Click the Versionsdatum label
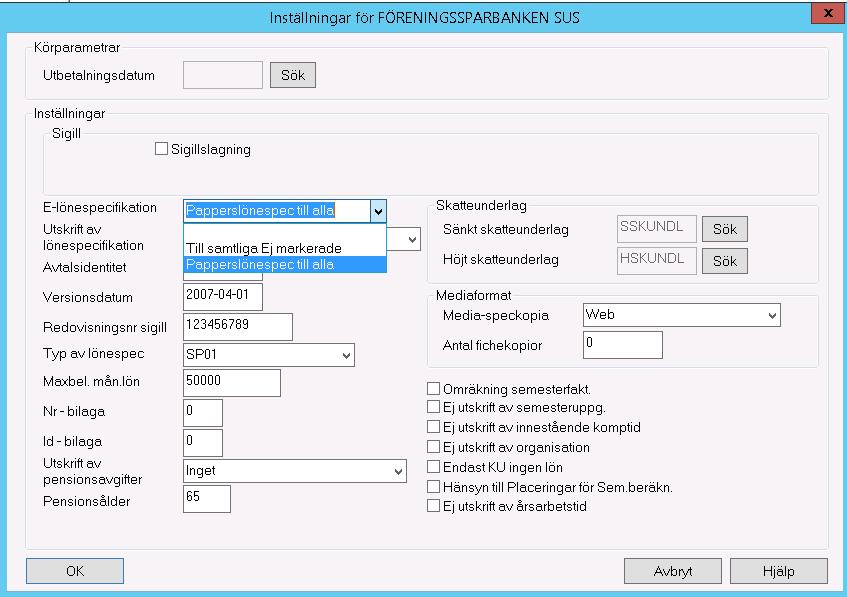The height and width of the screenshot is (597, 847). [x=88, y=297]
